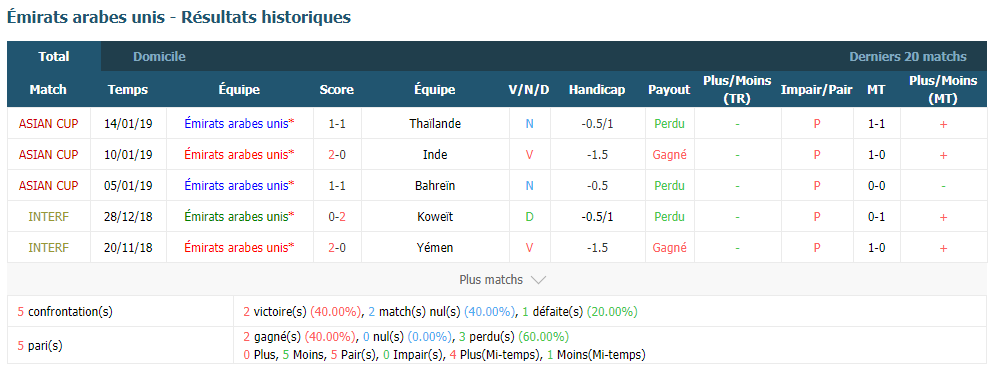The width and height of the screenshot is (996, 373).
Task: Select the Yémen team link
Action: tap(435, 248)
